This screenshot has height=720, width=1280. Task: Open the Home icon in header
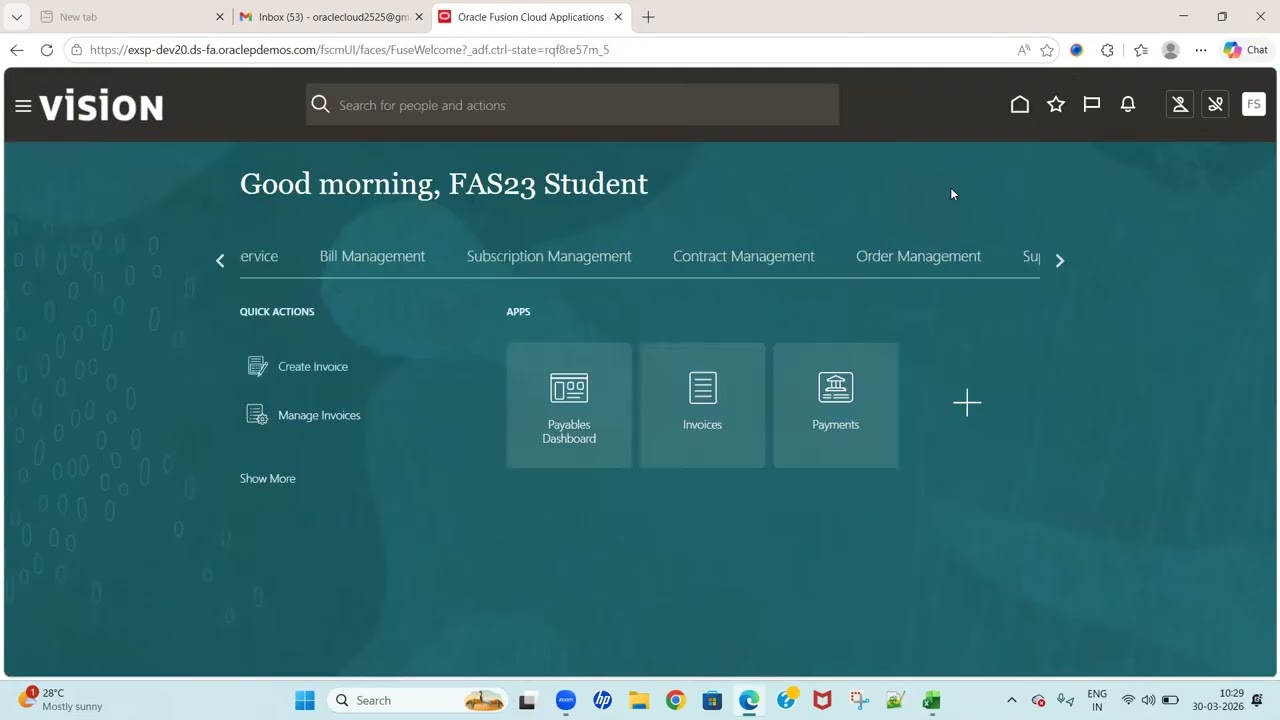(x=1020, y=104)
